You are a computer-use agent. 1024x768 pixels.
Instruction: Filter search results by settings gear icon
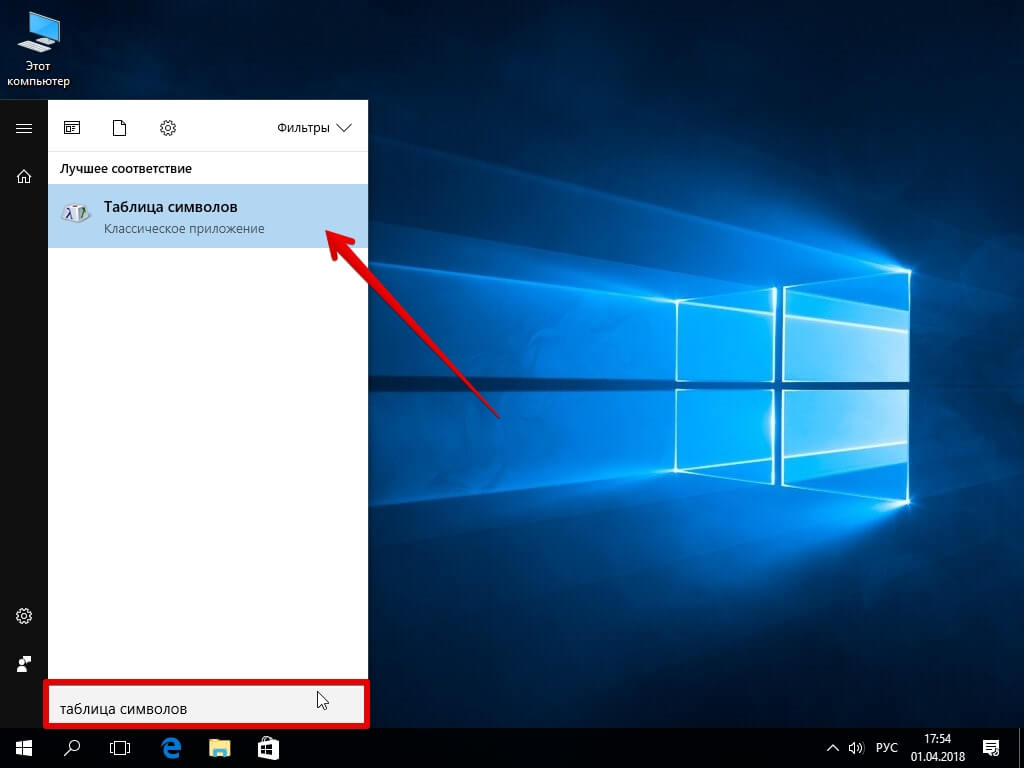click(x=168, y=128)
